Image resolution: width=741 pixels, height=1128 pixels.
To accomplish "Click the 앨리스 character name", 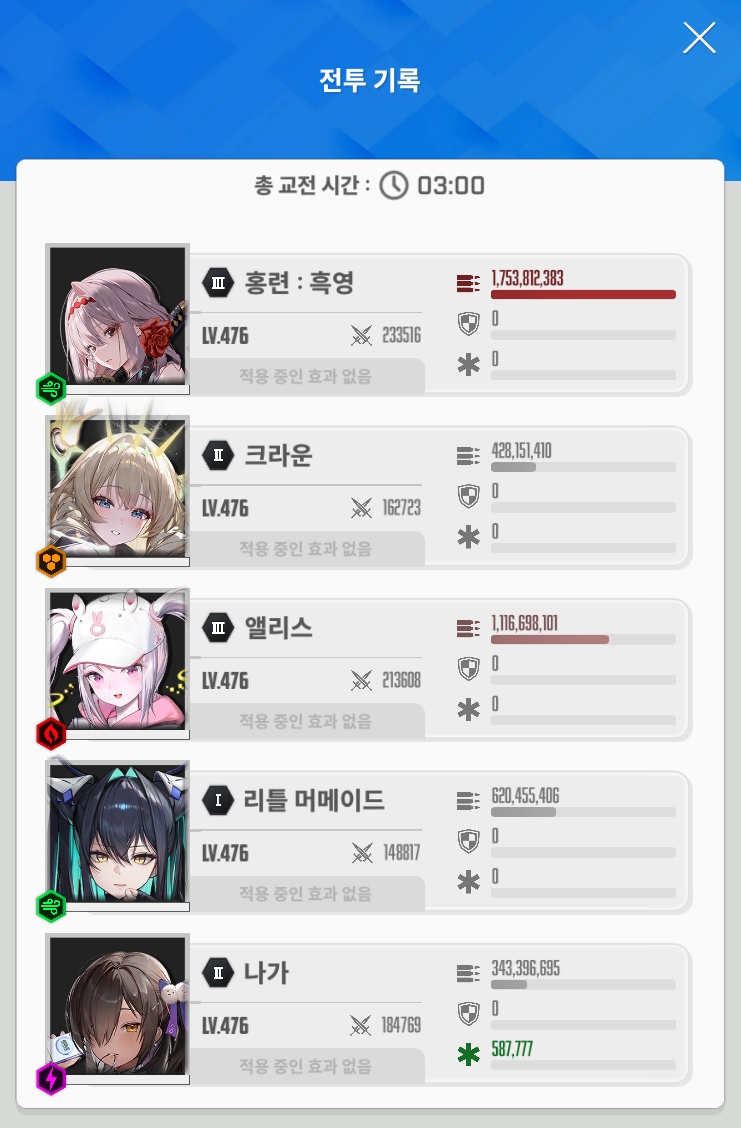I will 279,628.
